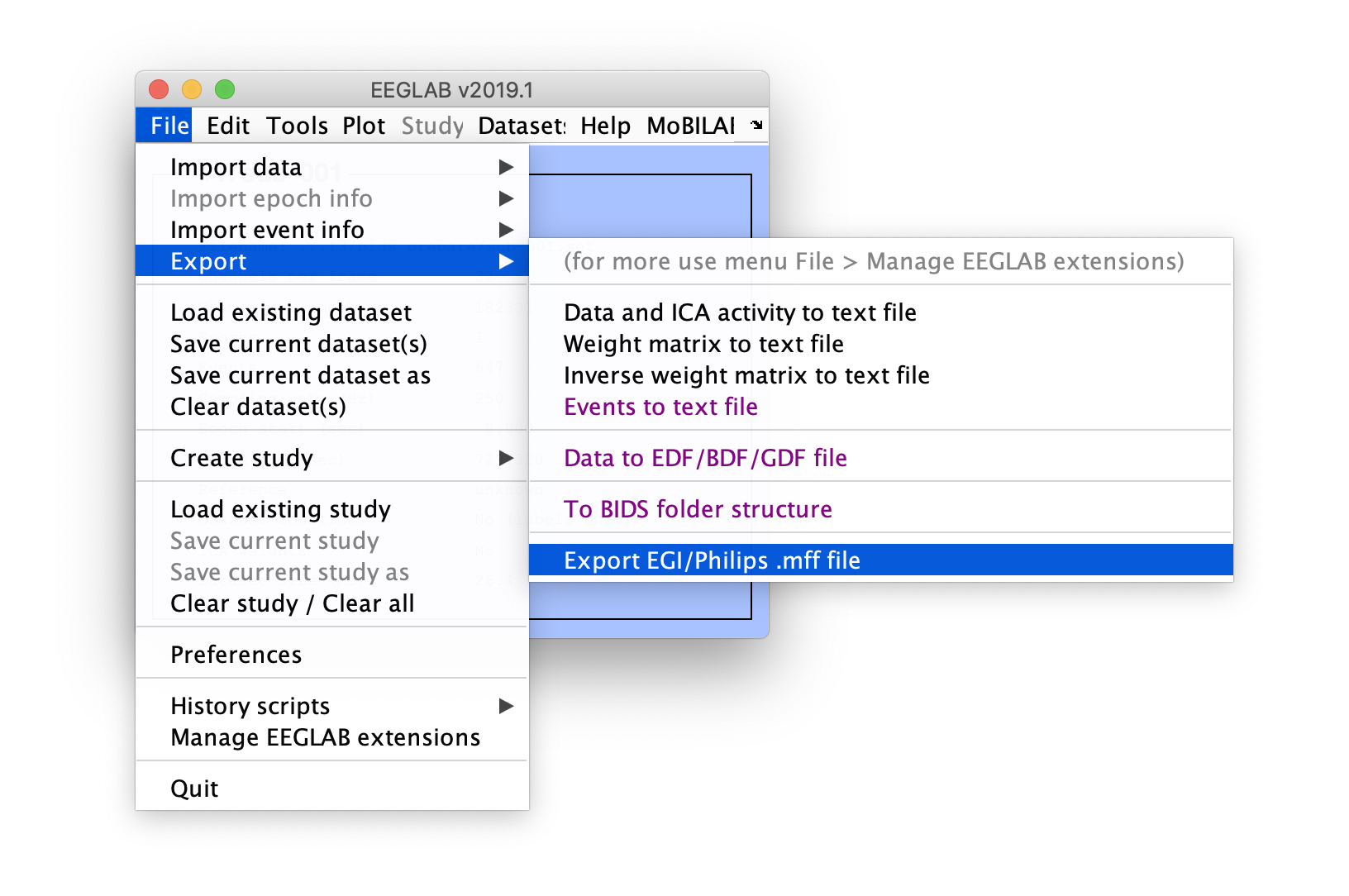Open the Edit menu
Image resolution: width=1349 pixels, height=896 pixels.
click(228, 126)
